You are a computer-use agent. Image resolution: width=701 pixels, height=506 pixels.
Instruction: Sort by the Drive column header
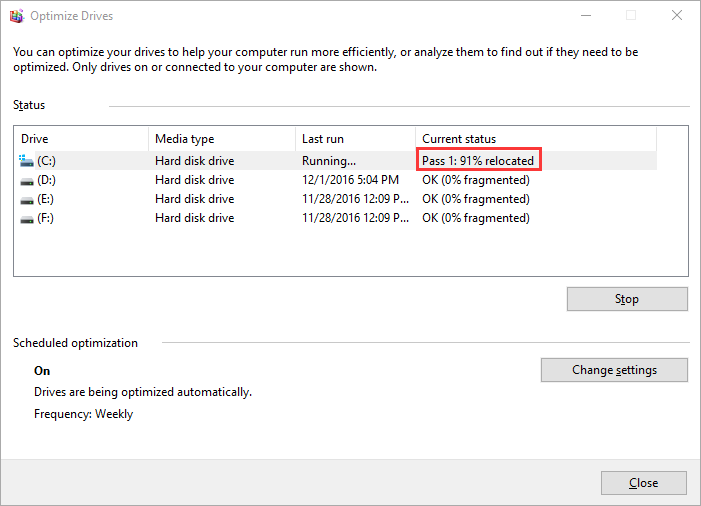click(x=81, y=139)
